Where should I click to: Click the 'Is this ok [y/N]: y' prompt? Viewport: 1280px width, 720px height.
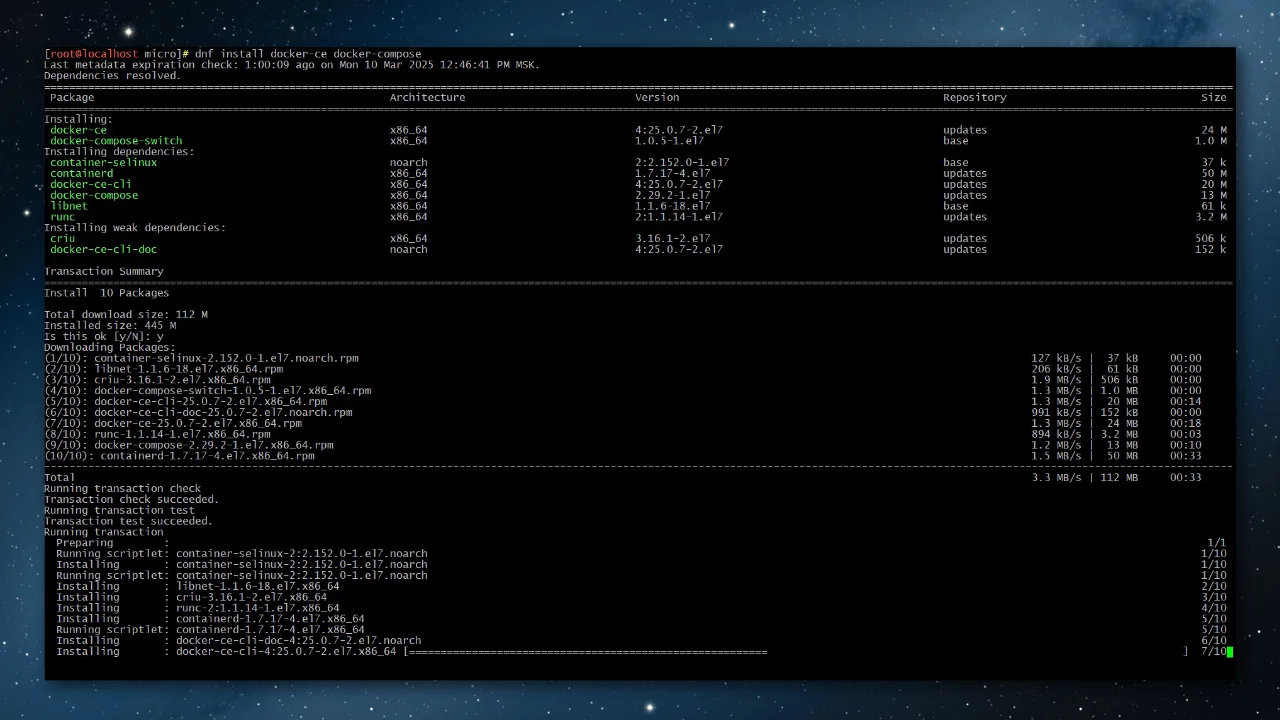point(104,337)
